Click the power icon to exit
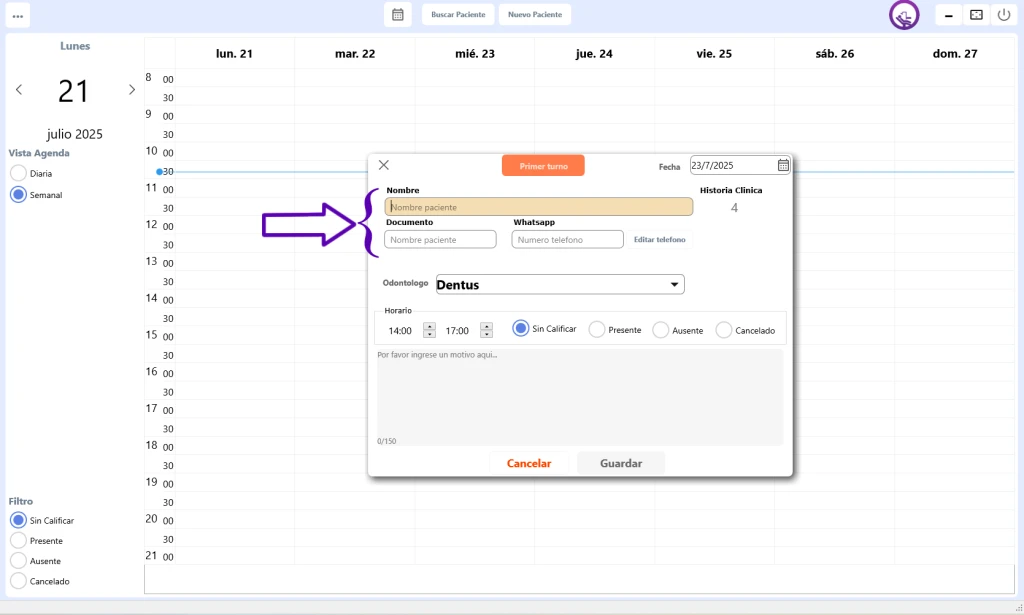Image resolution: width=1024 pixels, height=615 pixels. coord(1004,15)
